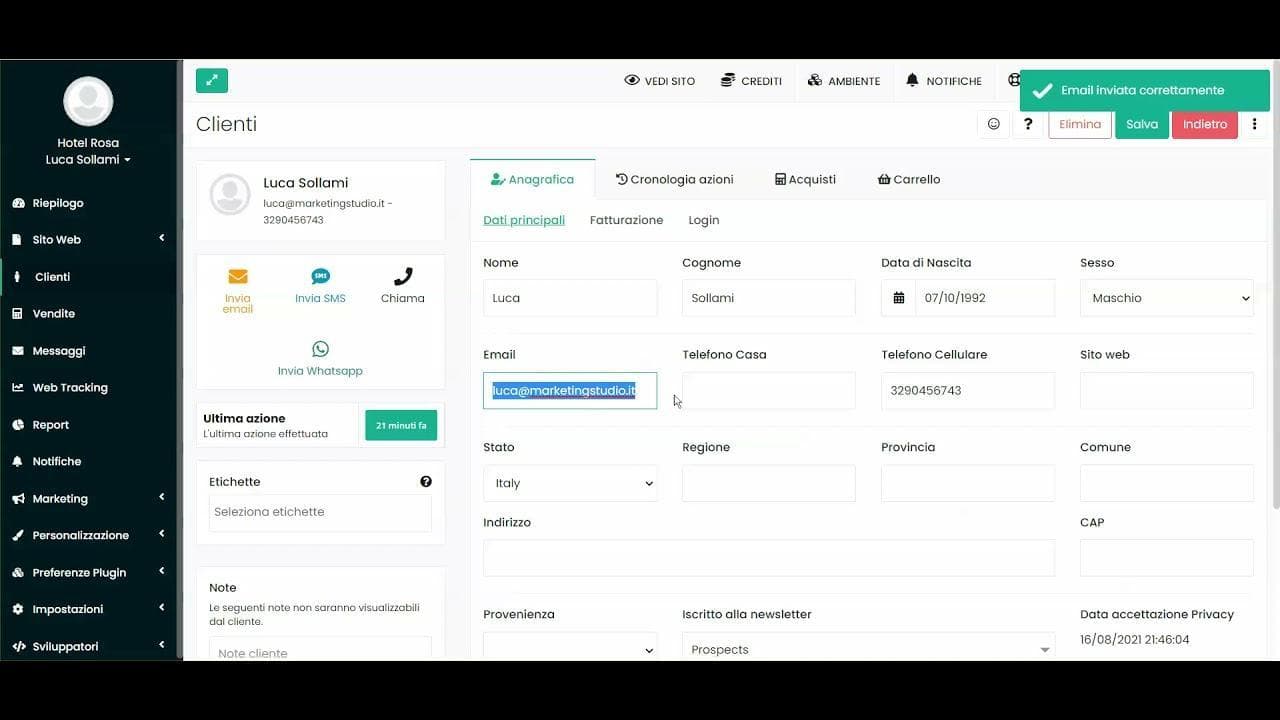Open the Iscritto alla newsletter Prospects dropdown
The width and height of the screenshot is (1280, 720).
pos(866,648)
